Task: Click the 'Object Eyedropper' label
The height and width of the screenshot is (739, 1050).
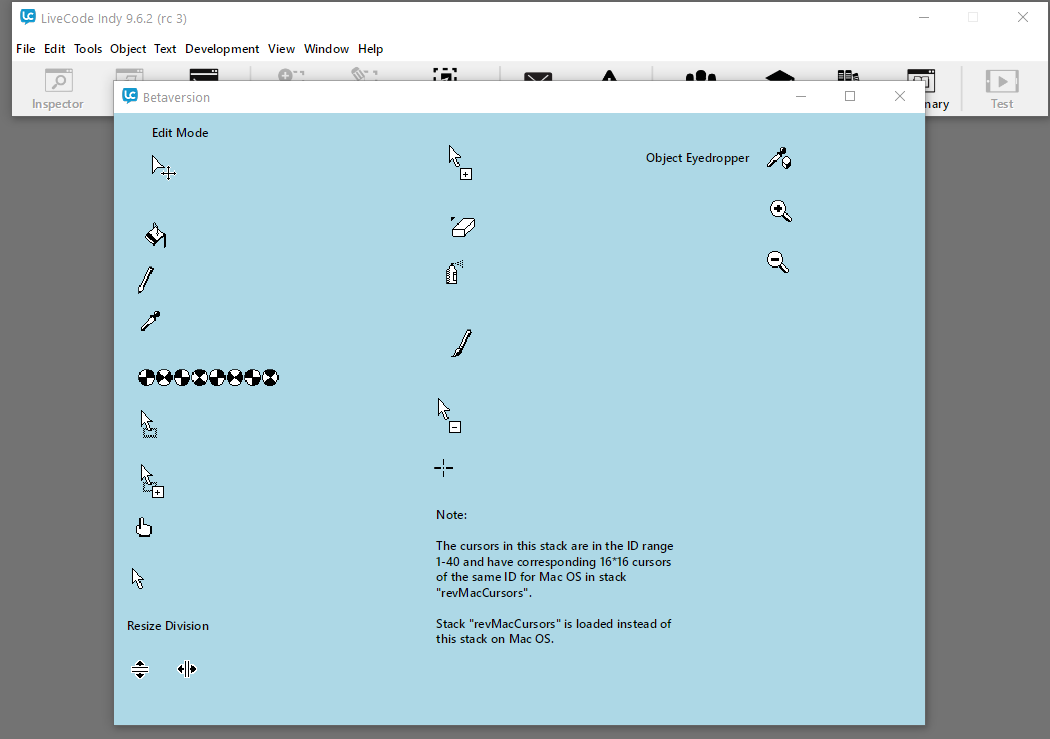Action: (697, 158)
